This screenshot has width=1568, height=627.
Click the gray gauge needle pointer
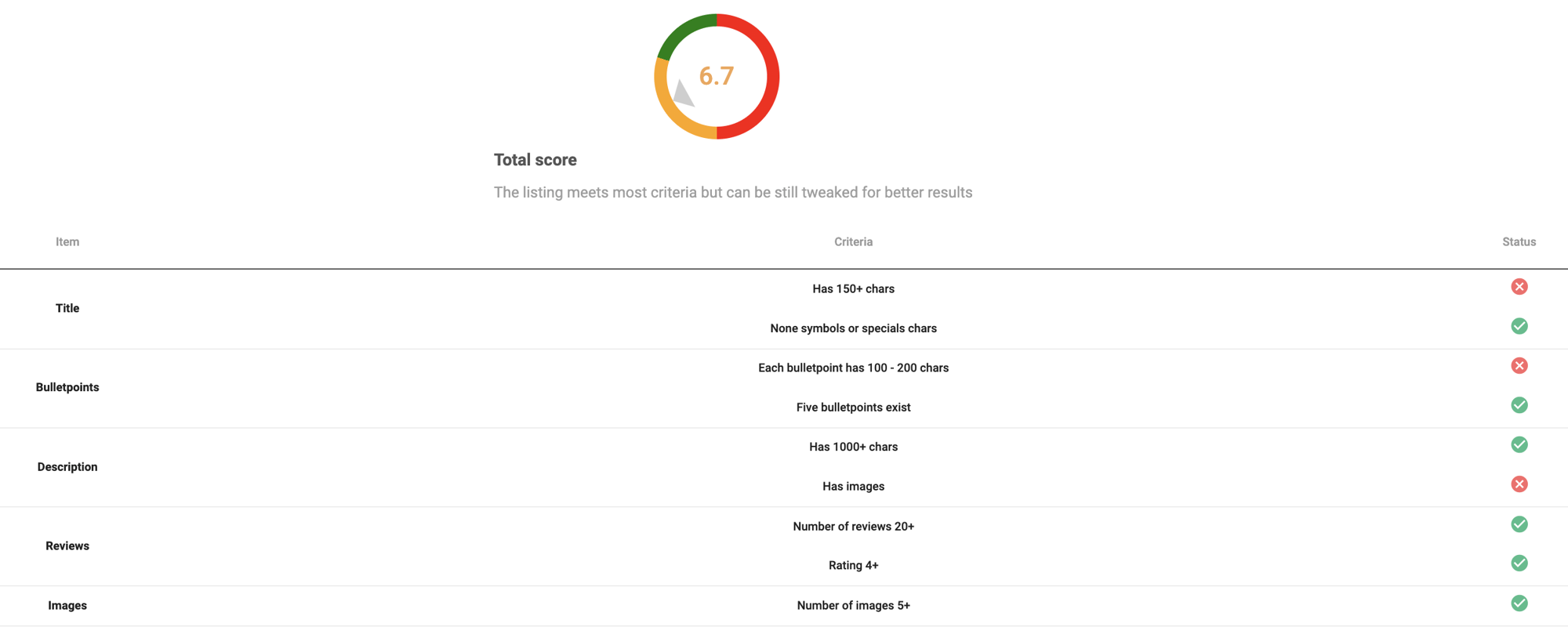click(683, 95)
